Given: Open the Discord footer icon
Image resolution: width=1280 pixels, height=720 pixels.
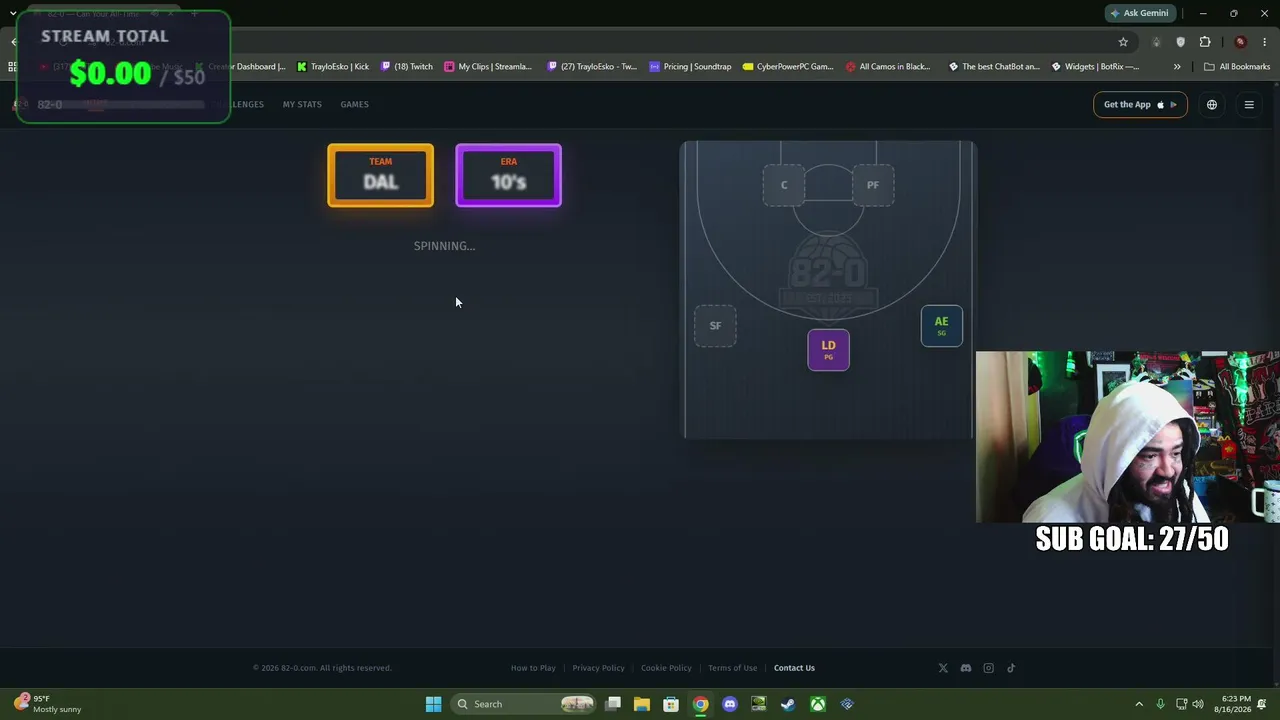Looking at the screenshot, I should pyautogui.click(x=966, y=668).
